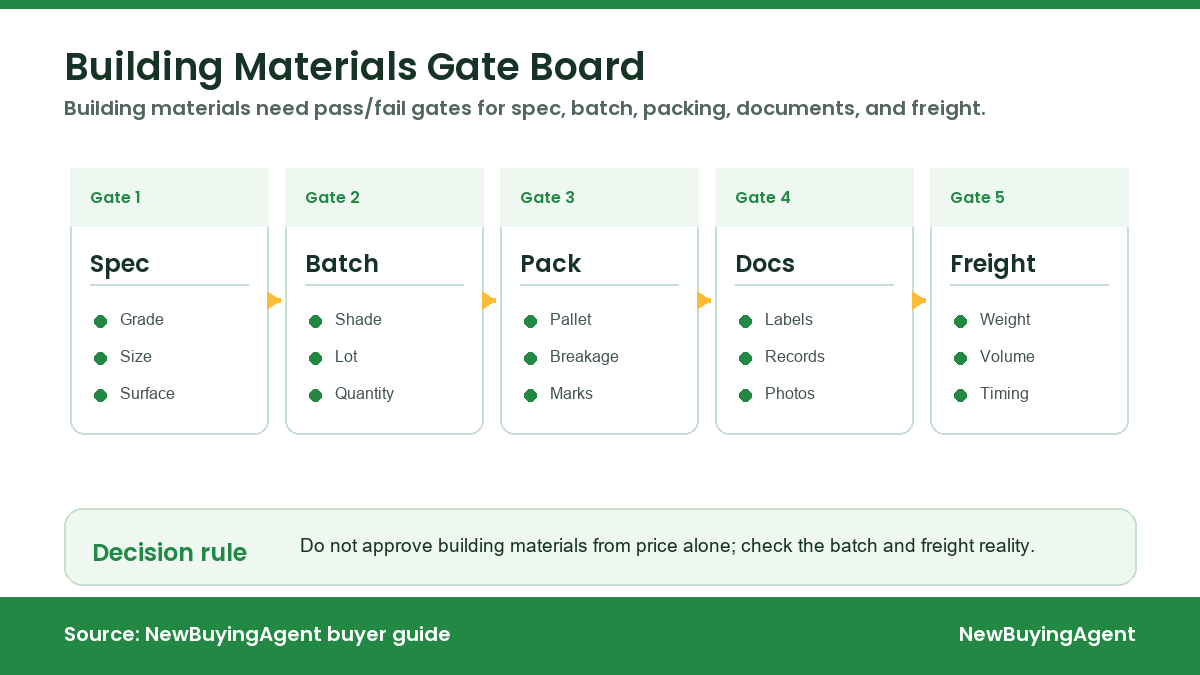This screenshot has height=675, width=1200.
Task: Click the bullet icon next to Labels
Action: tap(745, 321)
